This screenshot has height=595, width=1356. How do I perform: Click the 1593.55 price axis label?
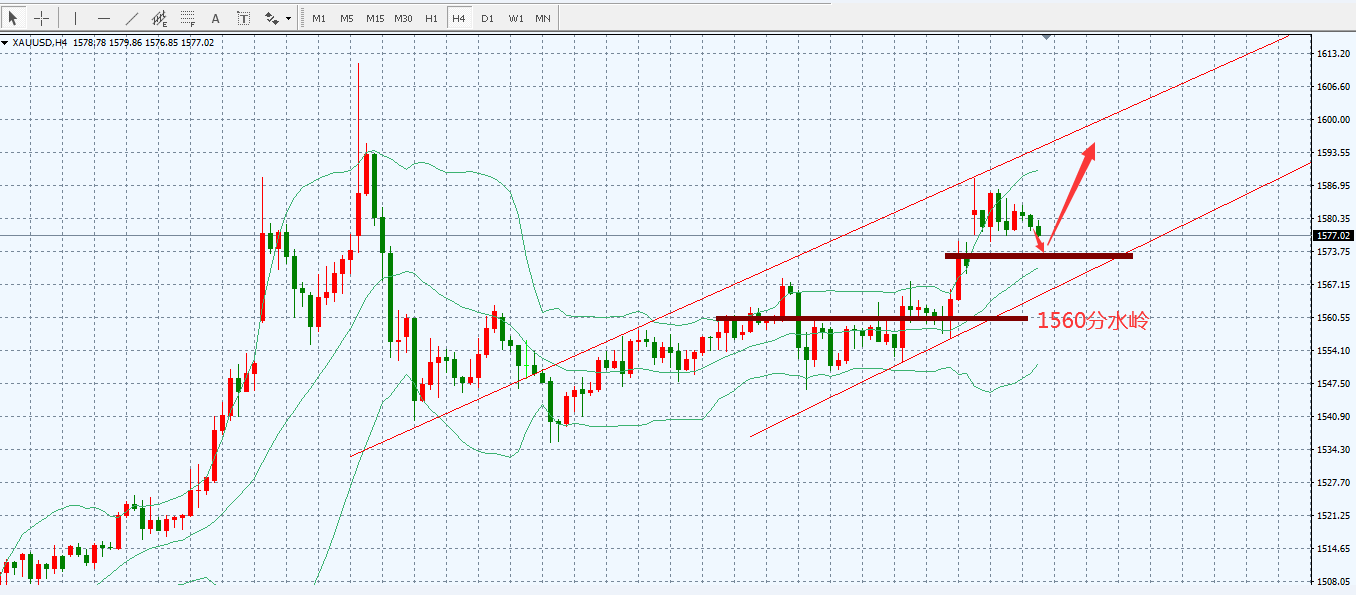coord(1334,153)
